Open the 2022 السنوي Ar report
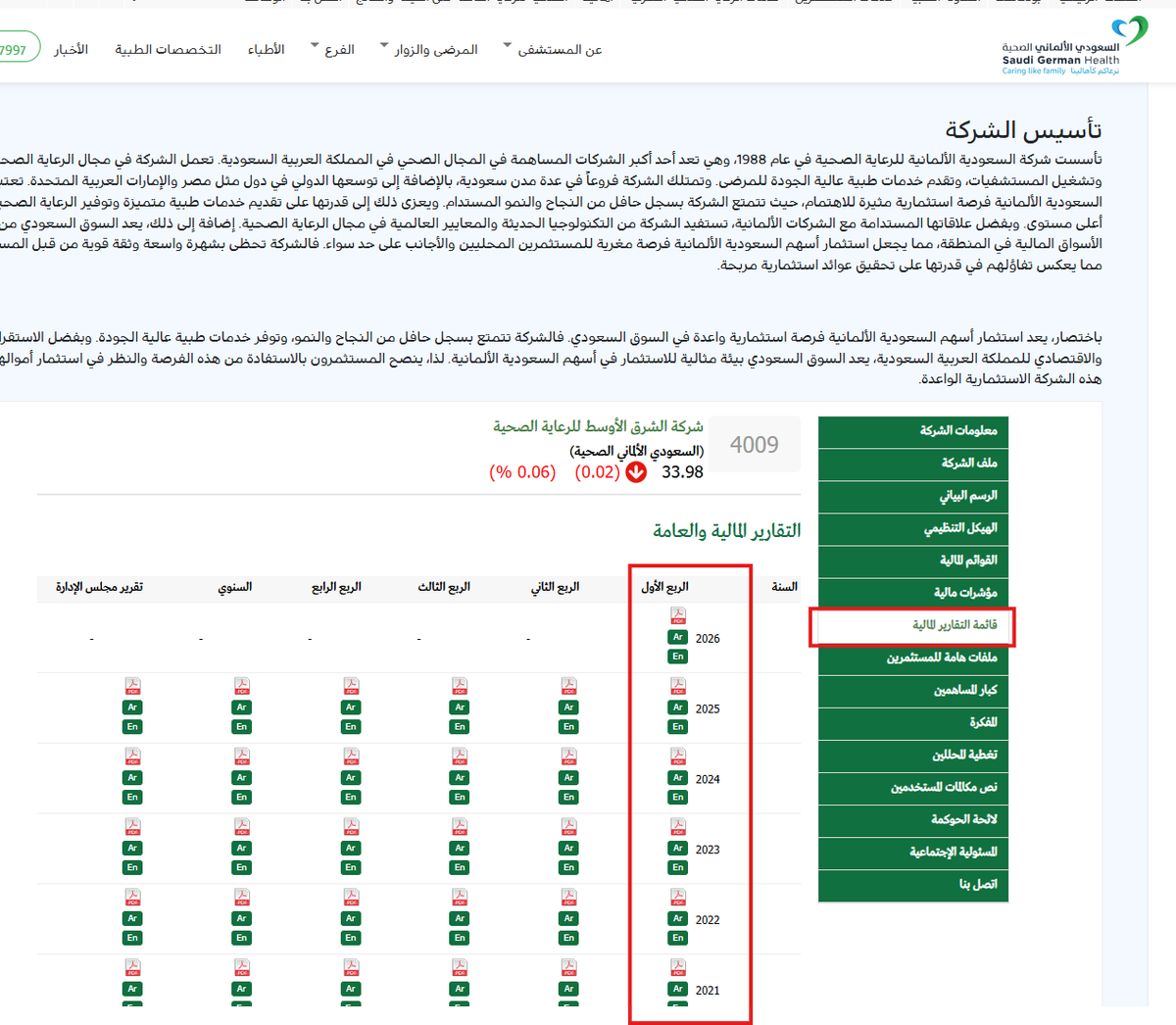Screen dimensions: 1176x1025 (242, 919)
